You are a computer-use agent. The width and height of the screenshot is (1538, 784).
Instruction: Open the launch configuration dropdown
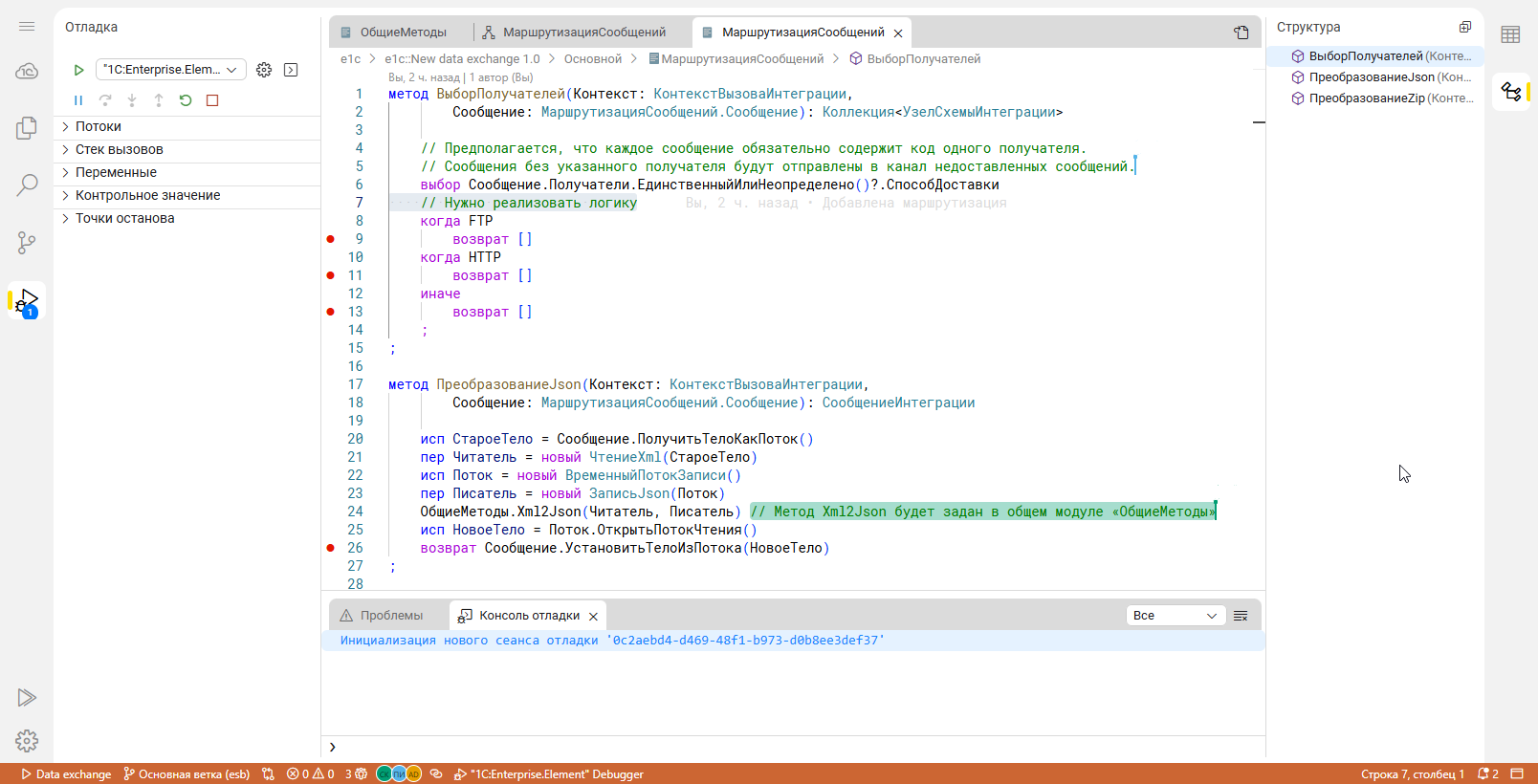[171, 70]
